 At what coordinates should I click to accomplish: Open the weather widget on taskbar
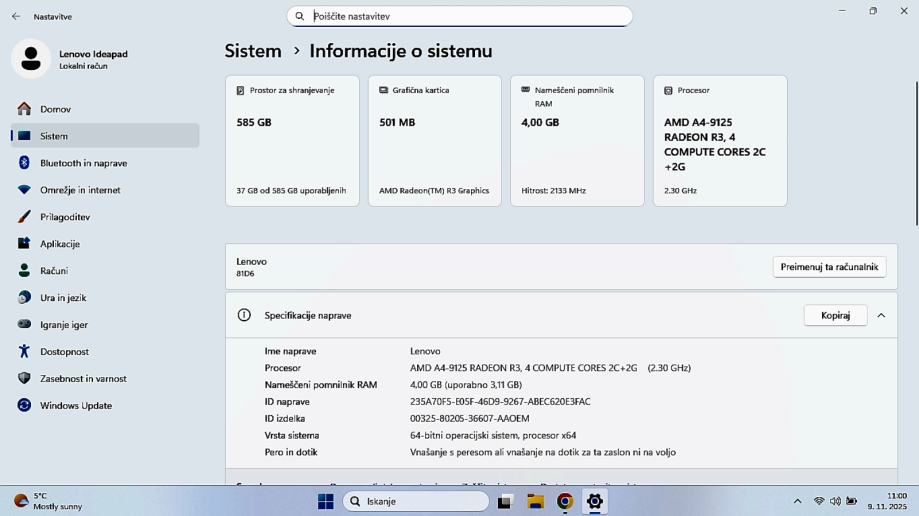[x=48, y=501]
